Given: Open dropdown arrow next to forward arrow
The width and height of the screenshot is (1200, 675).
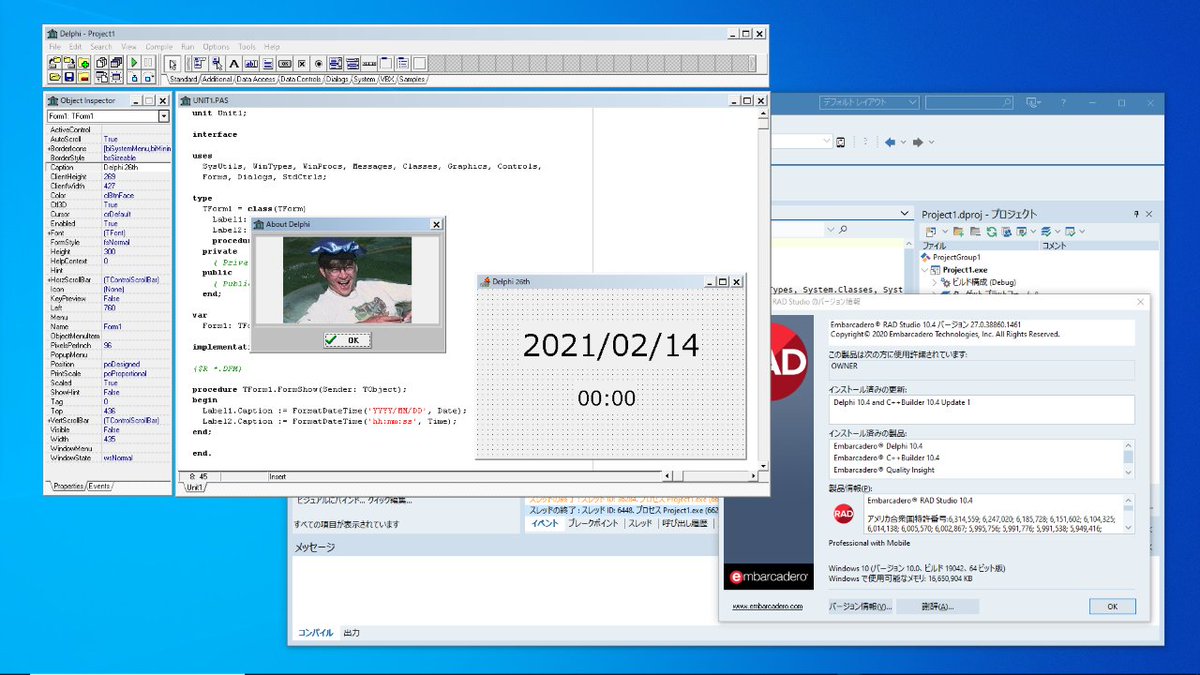Looking at the screenshot, I should pyautogui.click(x=931, y=142).
